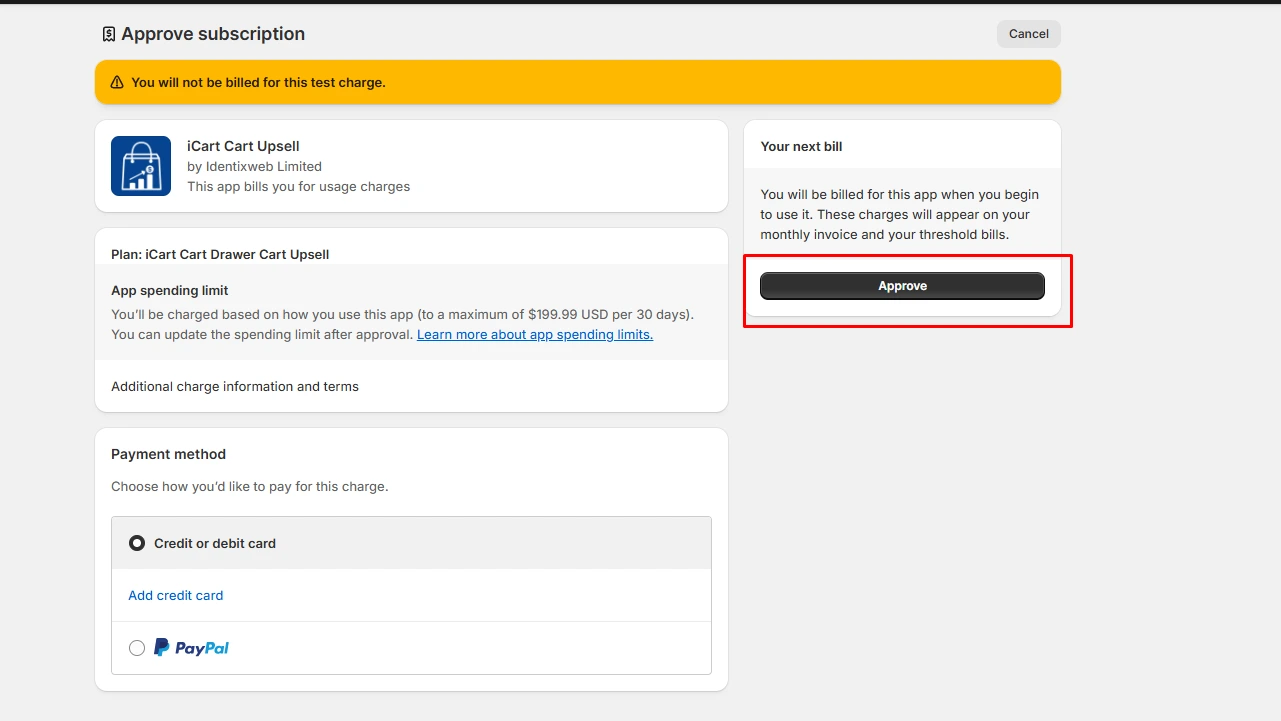Click 'Choose how you'd like to pay' text
The width and height of the screenshot is (1281, 721).
249,487
